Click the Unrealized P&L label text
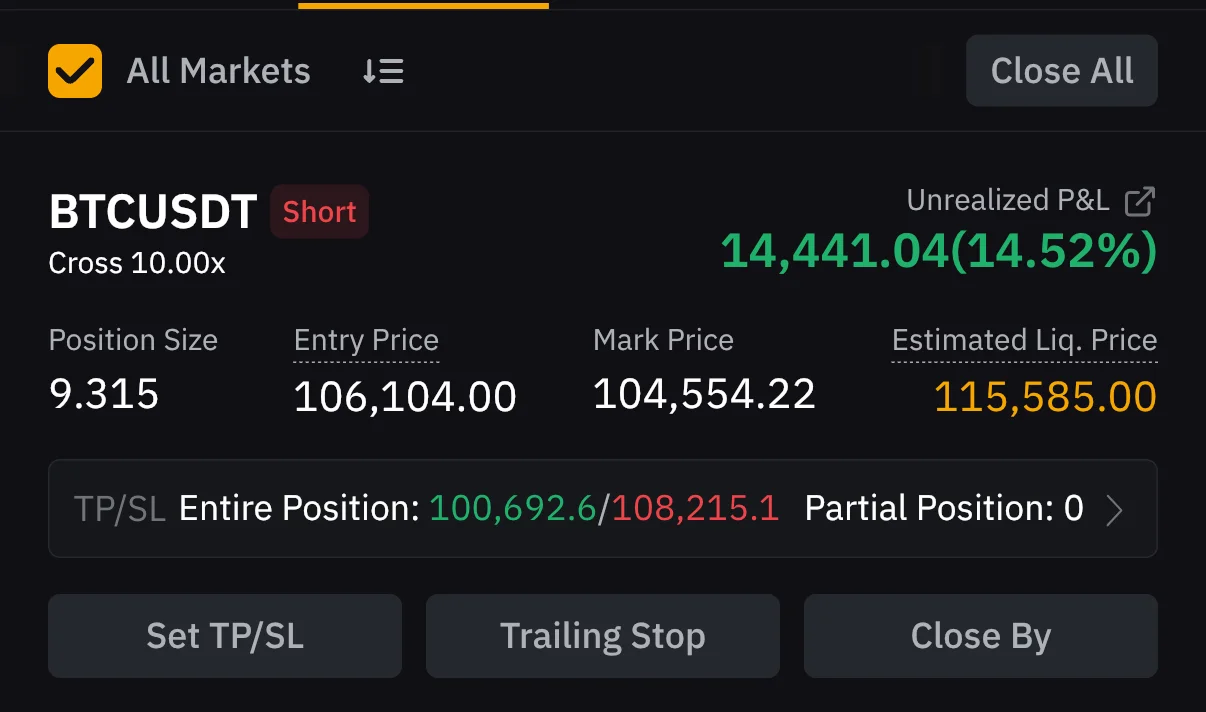This screenshot has height=712, width=1206. 1007,201
